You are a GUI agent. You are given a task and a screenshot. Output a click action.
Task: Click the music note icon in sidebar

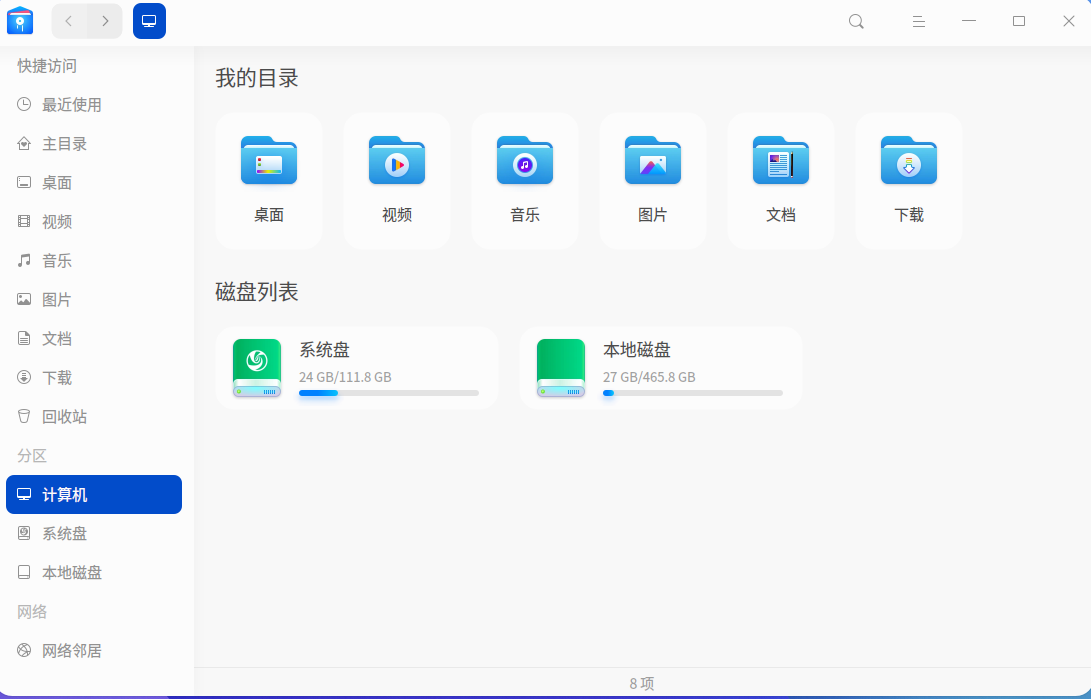point(24,260)
